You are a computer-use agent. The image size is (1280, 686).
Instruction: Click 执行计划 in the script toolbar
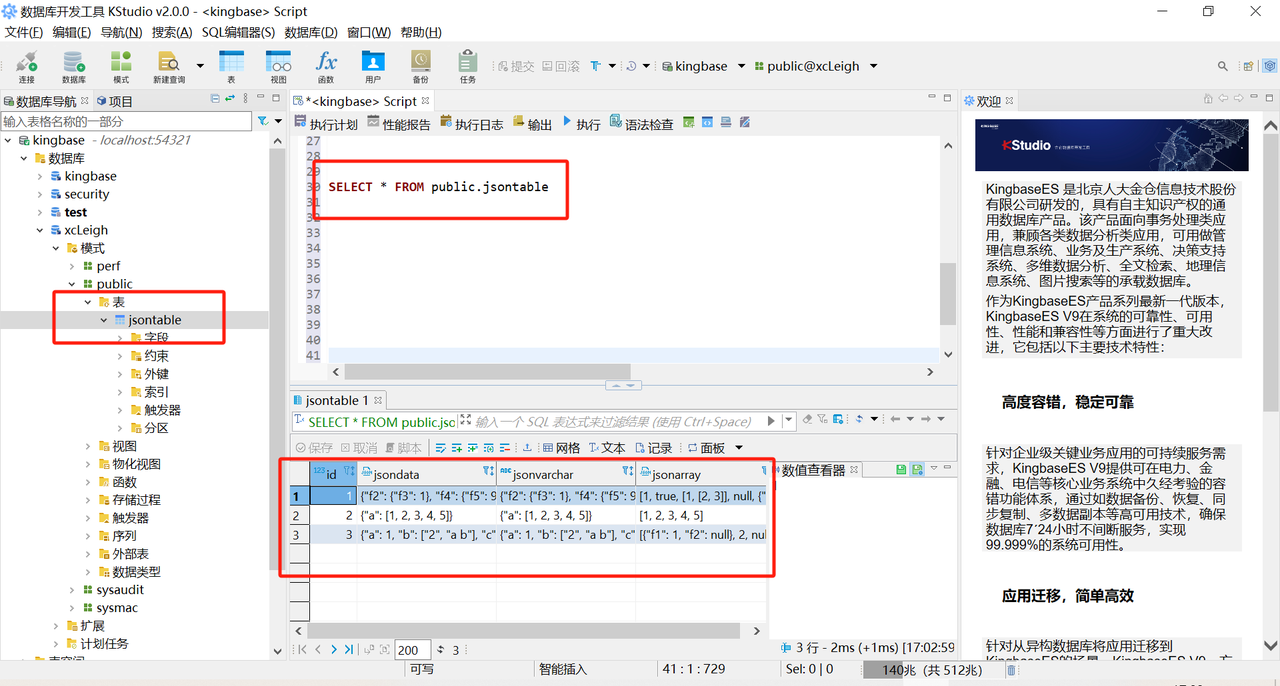[x=326, y=124]
